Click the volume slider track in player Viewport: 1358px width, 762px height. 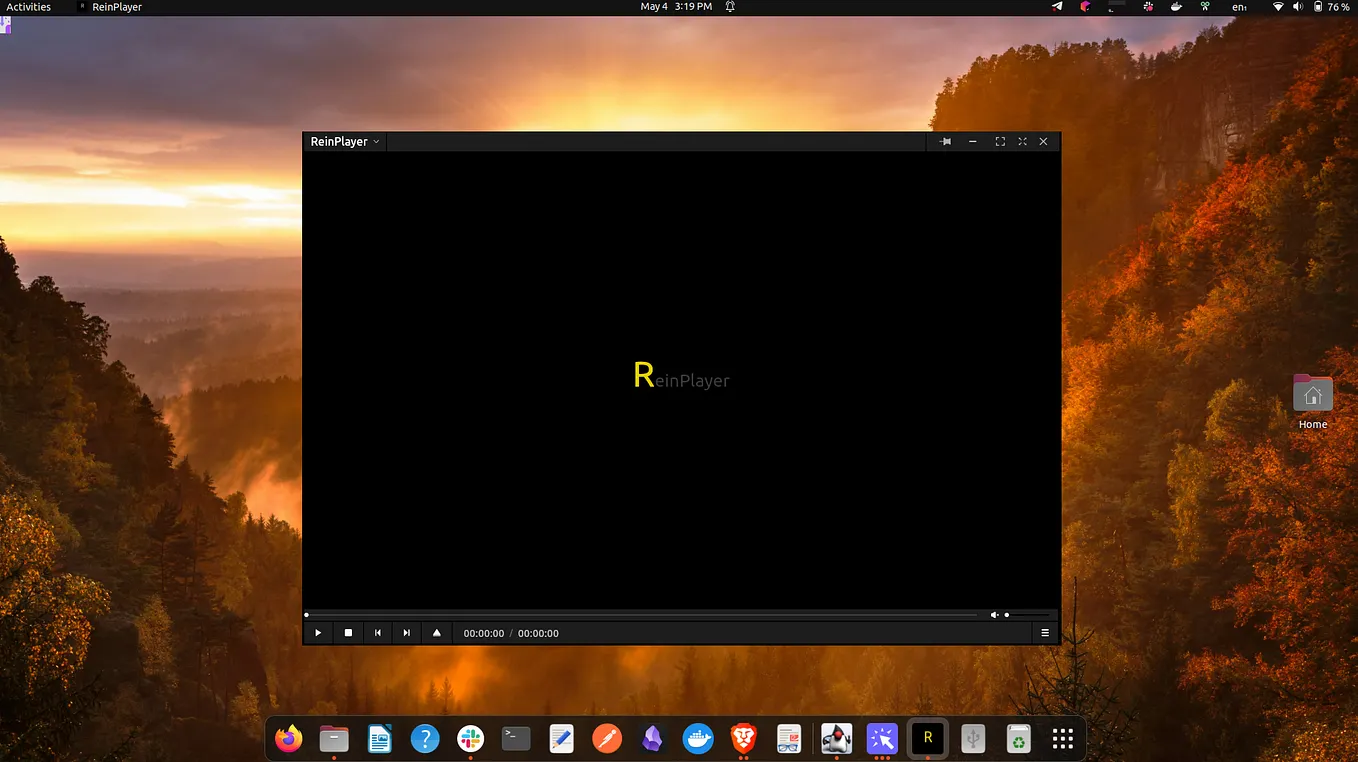point(1028,615)
